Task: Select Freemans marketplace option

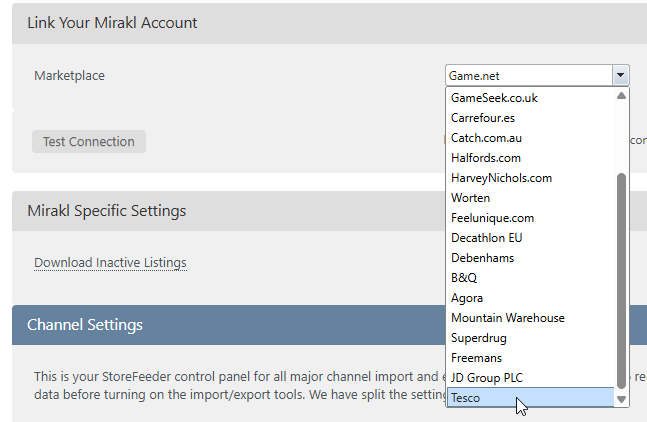Action: [530, 358]
